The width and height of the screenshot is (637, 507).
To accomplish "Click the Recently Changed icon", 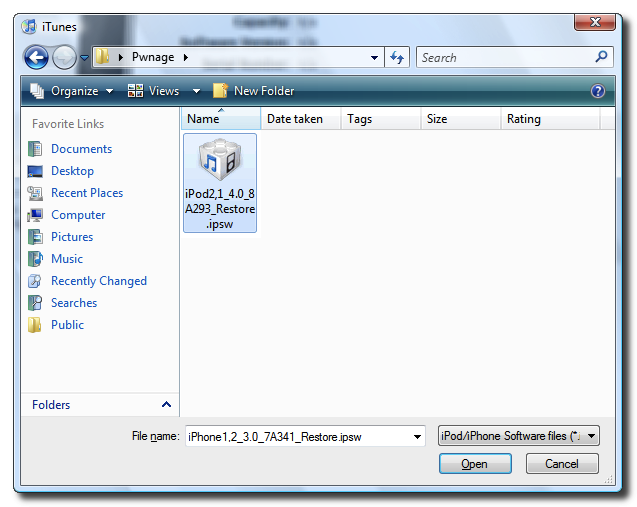I will [35, 281].
